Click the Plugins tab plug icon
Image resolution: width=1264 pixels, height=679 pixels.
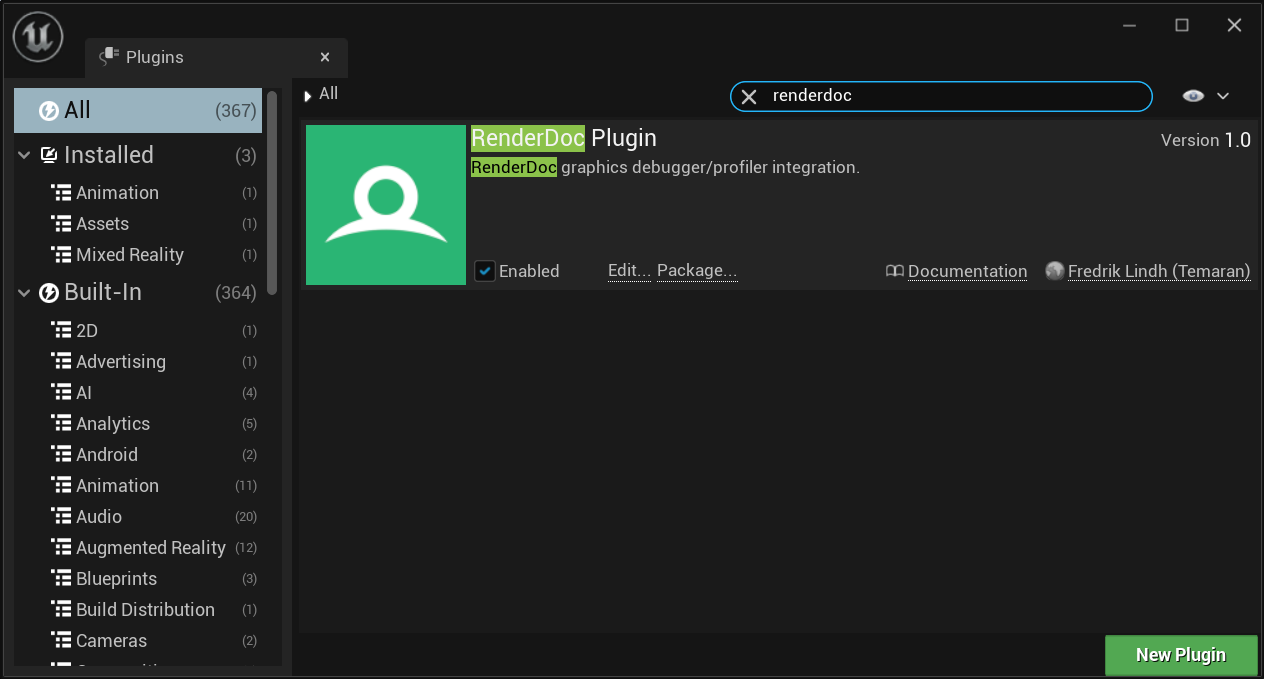109,57
